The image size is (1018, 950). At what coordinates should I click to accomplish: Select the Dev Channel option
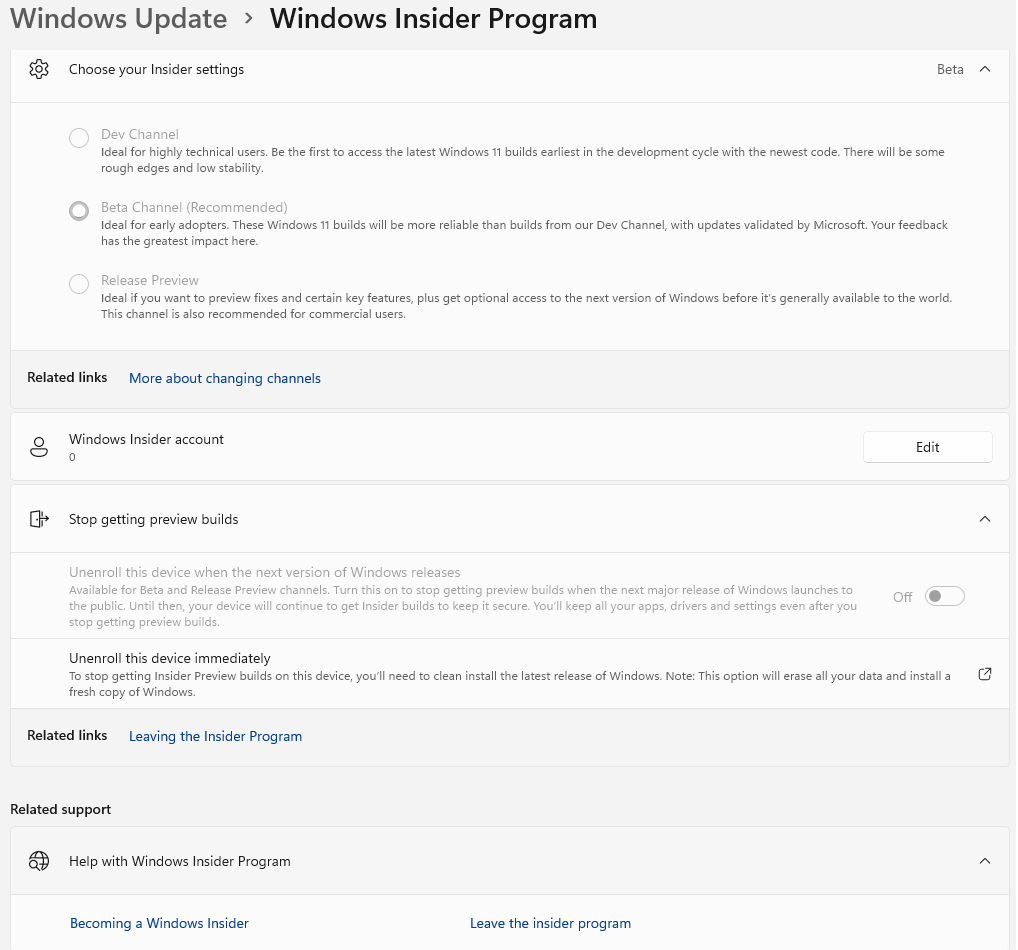point(139,134)
